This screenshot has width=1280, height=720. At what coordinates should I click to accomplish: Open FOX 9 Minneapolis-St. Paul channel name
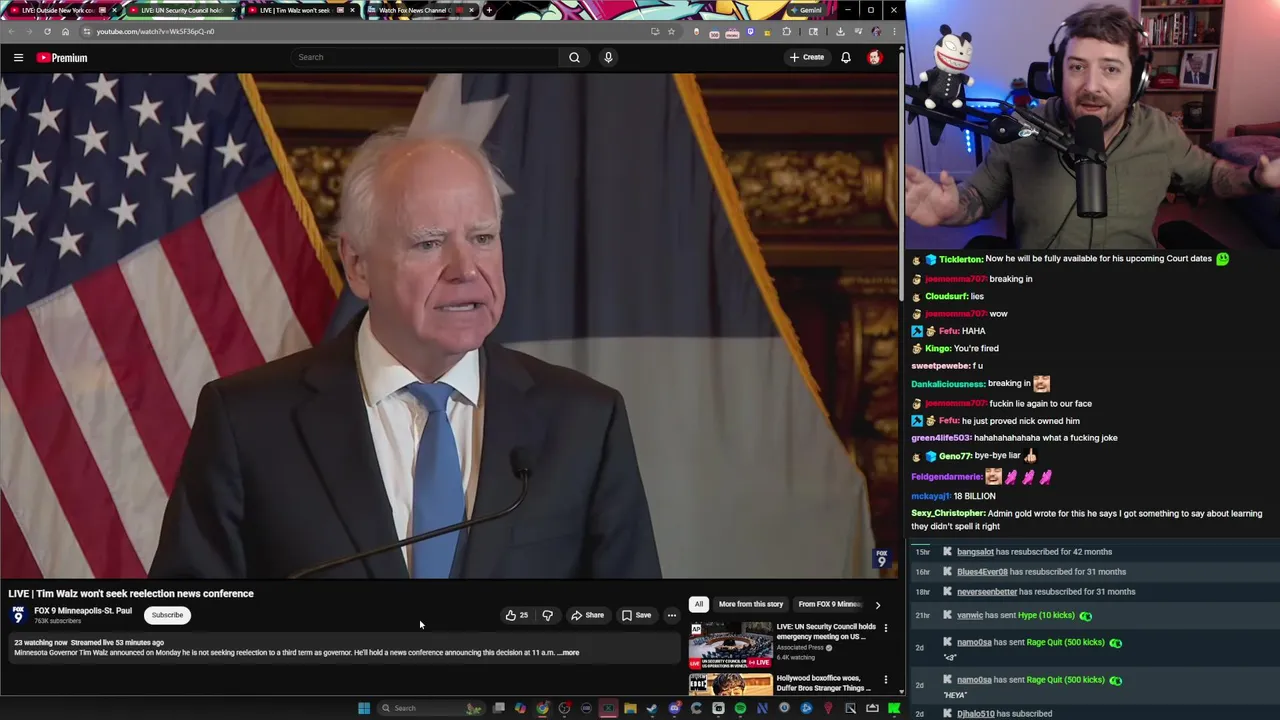pyautogui.click(x=83, y=611)
